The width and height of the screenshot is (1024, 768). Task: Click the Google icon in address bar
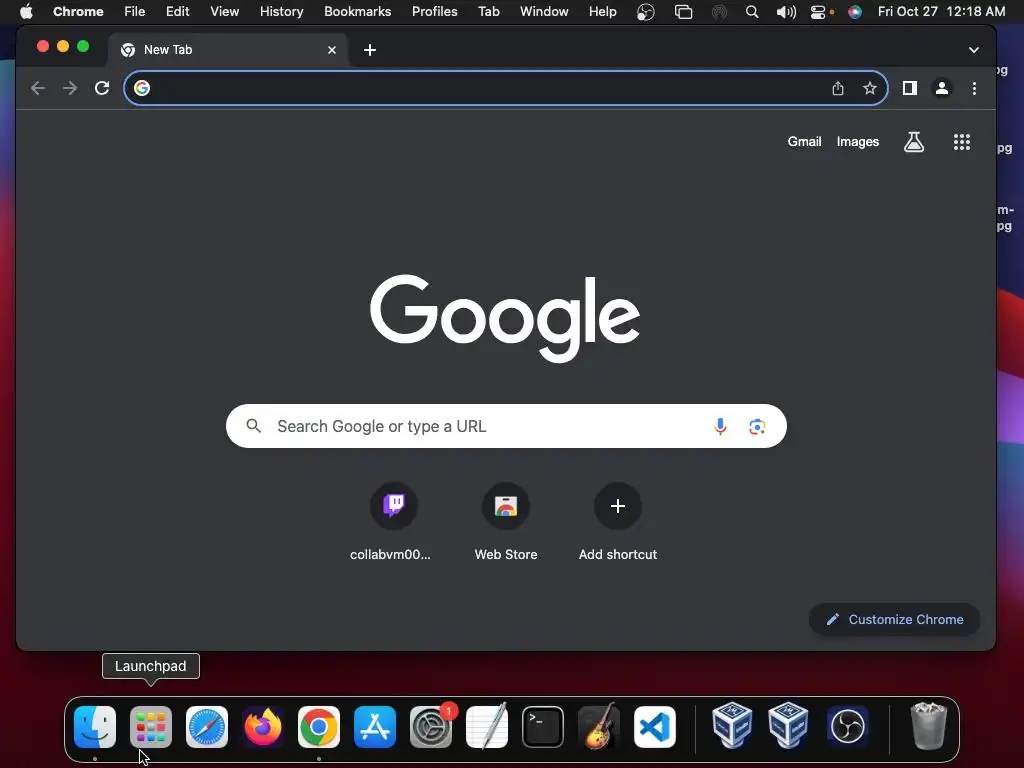[142, 88]
